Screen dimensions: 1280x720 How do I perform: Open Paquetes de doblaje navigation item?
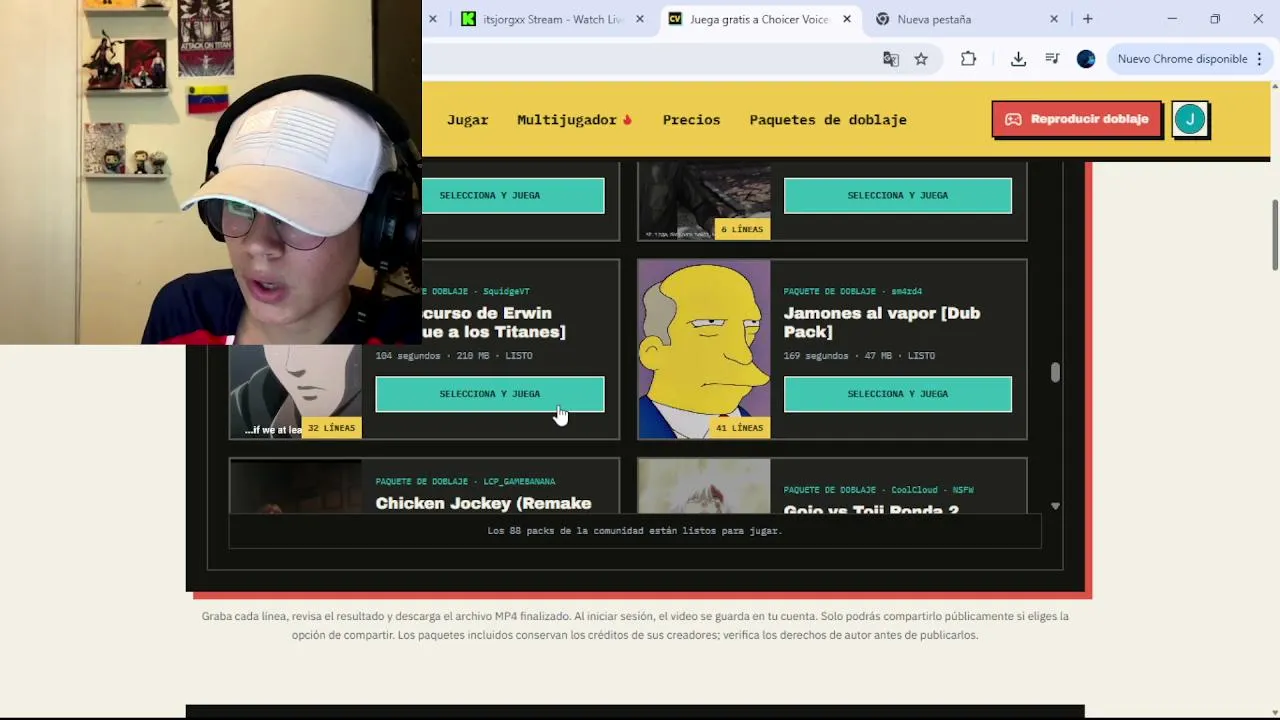(x=828, y=119)
